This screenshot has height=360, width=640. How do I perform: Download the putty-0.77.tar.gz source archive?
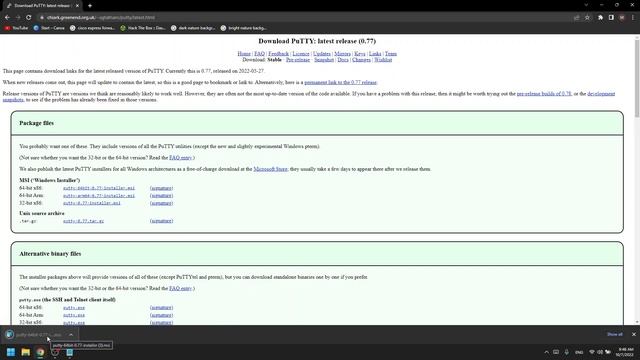tap(83, 221)
